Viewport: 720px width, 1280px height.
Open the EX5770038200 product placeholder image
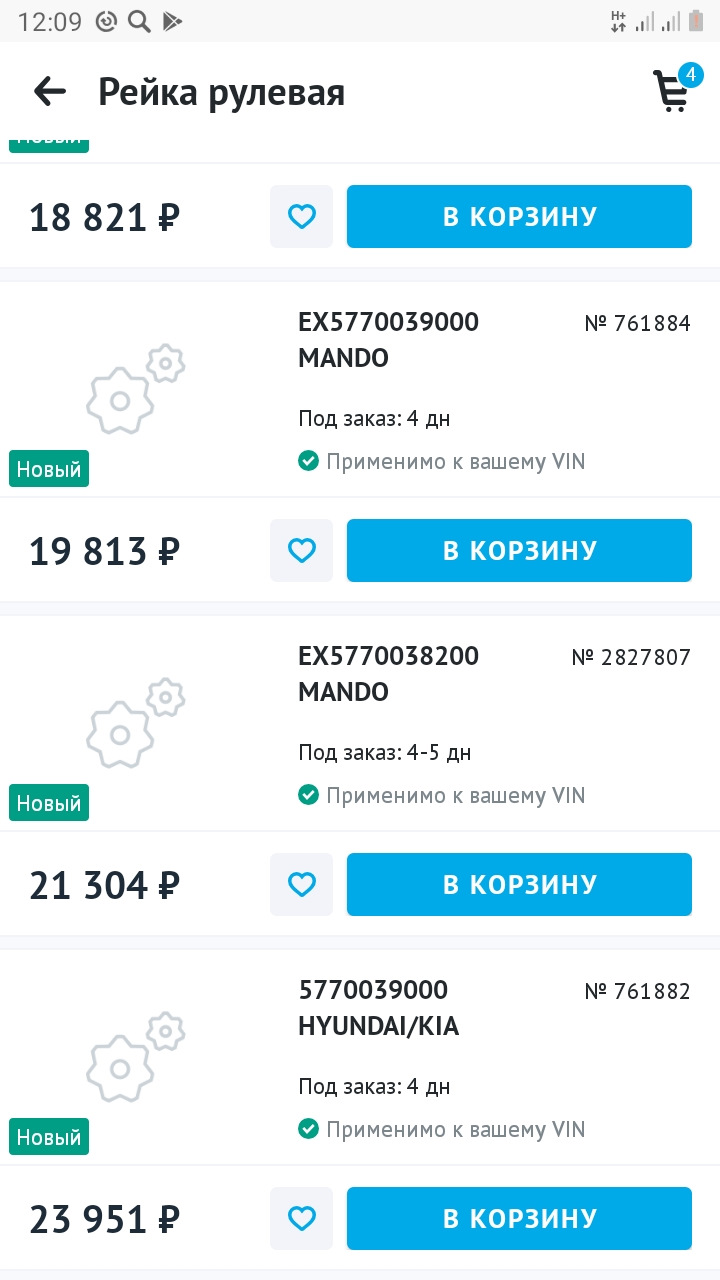(135, 724)
